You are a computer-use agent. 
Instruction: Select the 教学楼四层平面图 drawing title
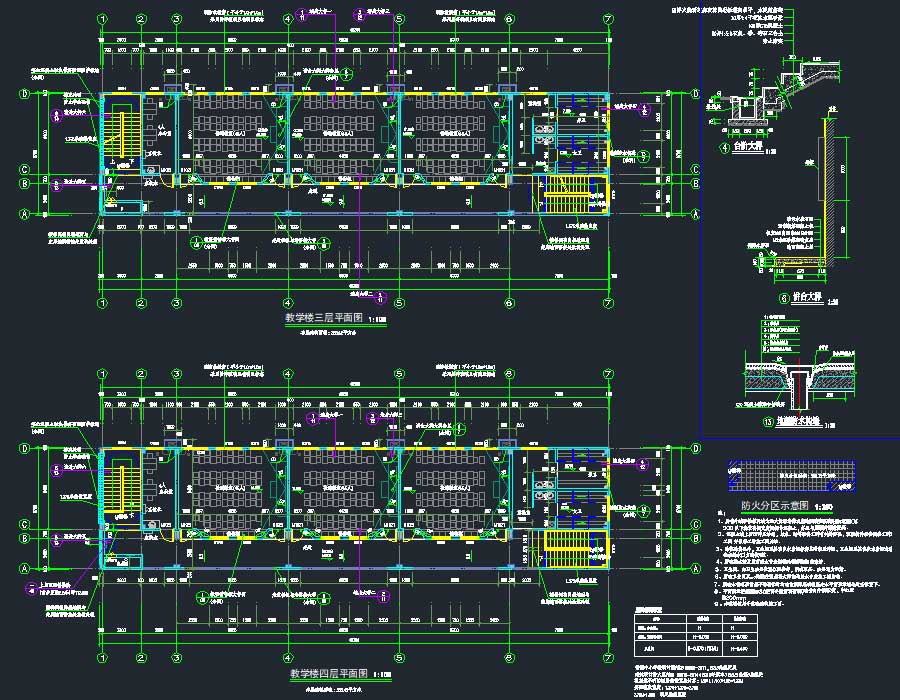click(329, 674)
